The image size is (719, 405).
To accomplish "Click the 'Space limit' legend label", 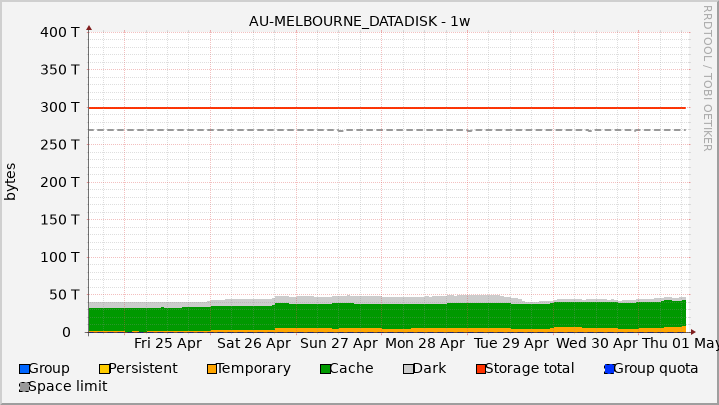I will (68, 387).
